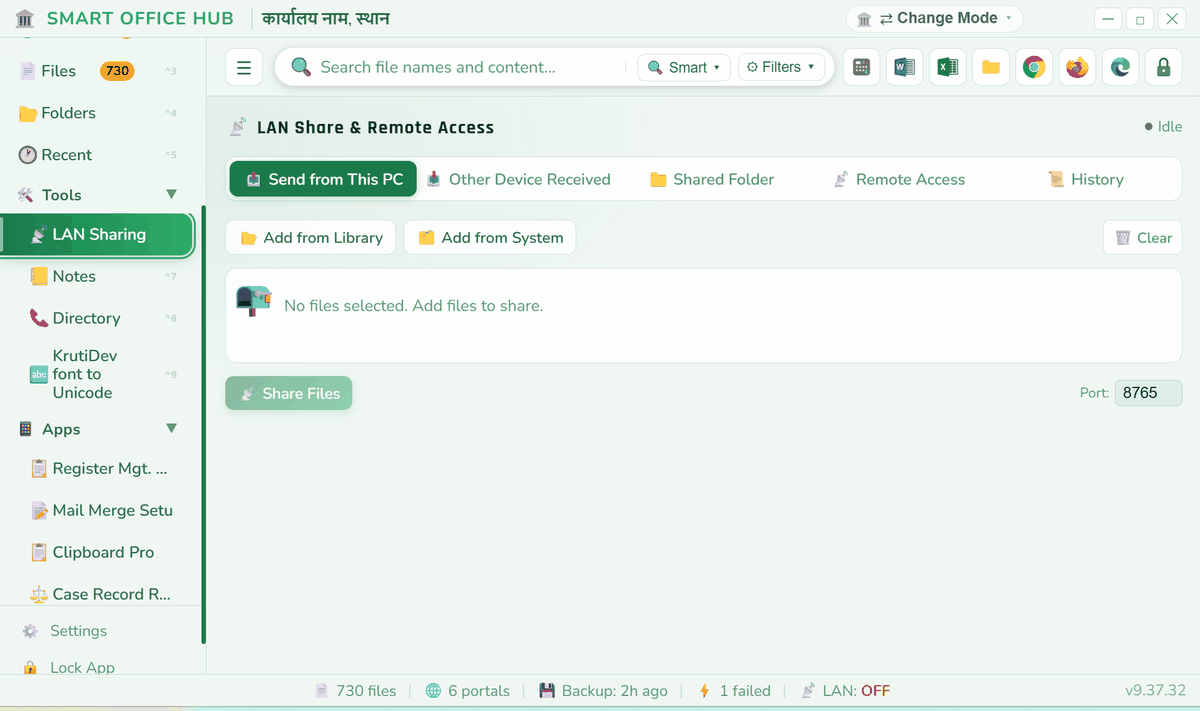Open the yellow folder toolbar icon

(991, 67)
